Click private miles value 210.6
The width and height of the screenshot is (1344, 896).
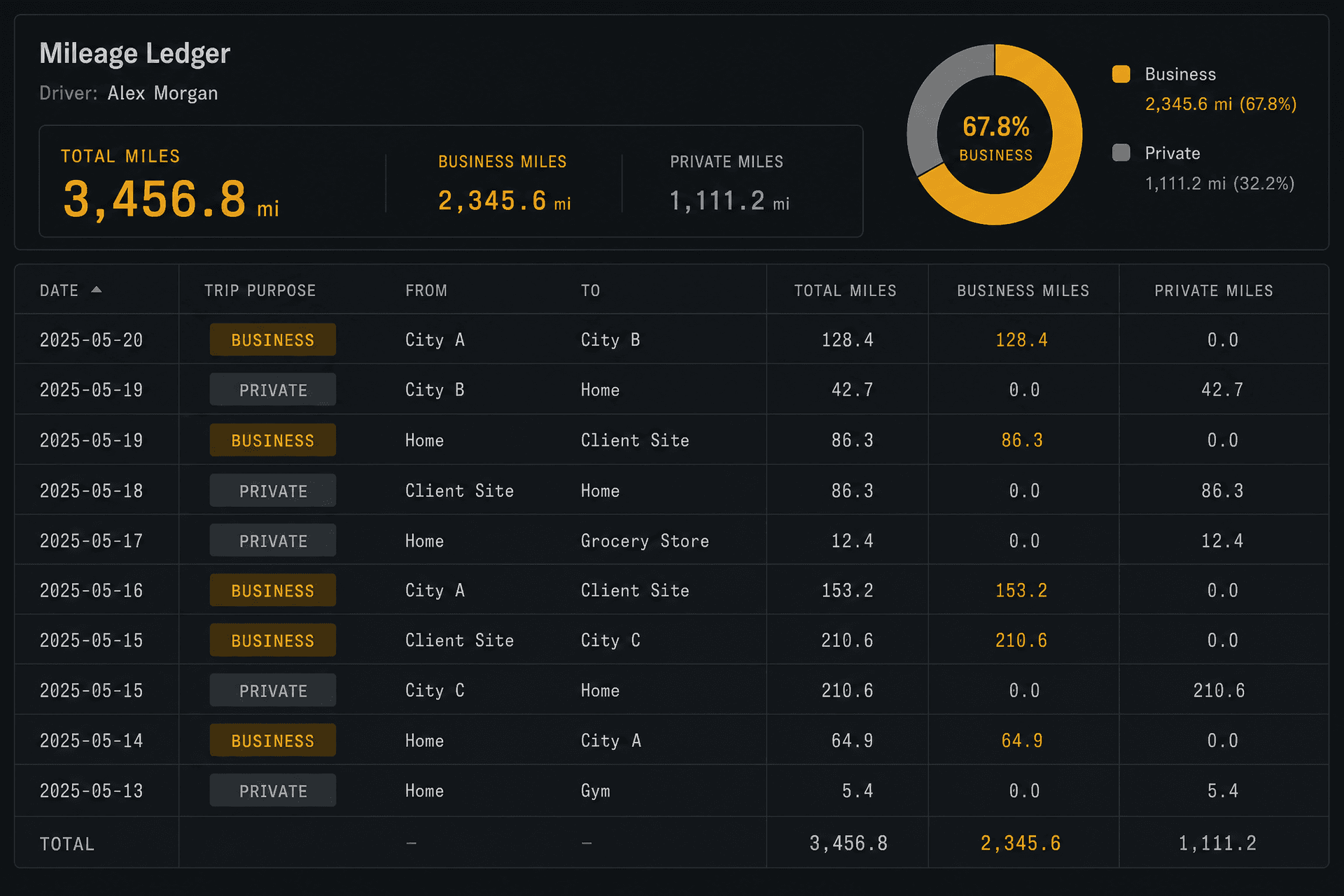pyautogui.click(x=1219, y=690)
